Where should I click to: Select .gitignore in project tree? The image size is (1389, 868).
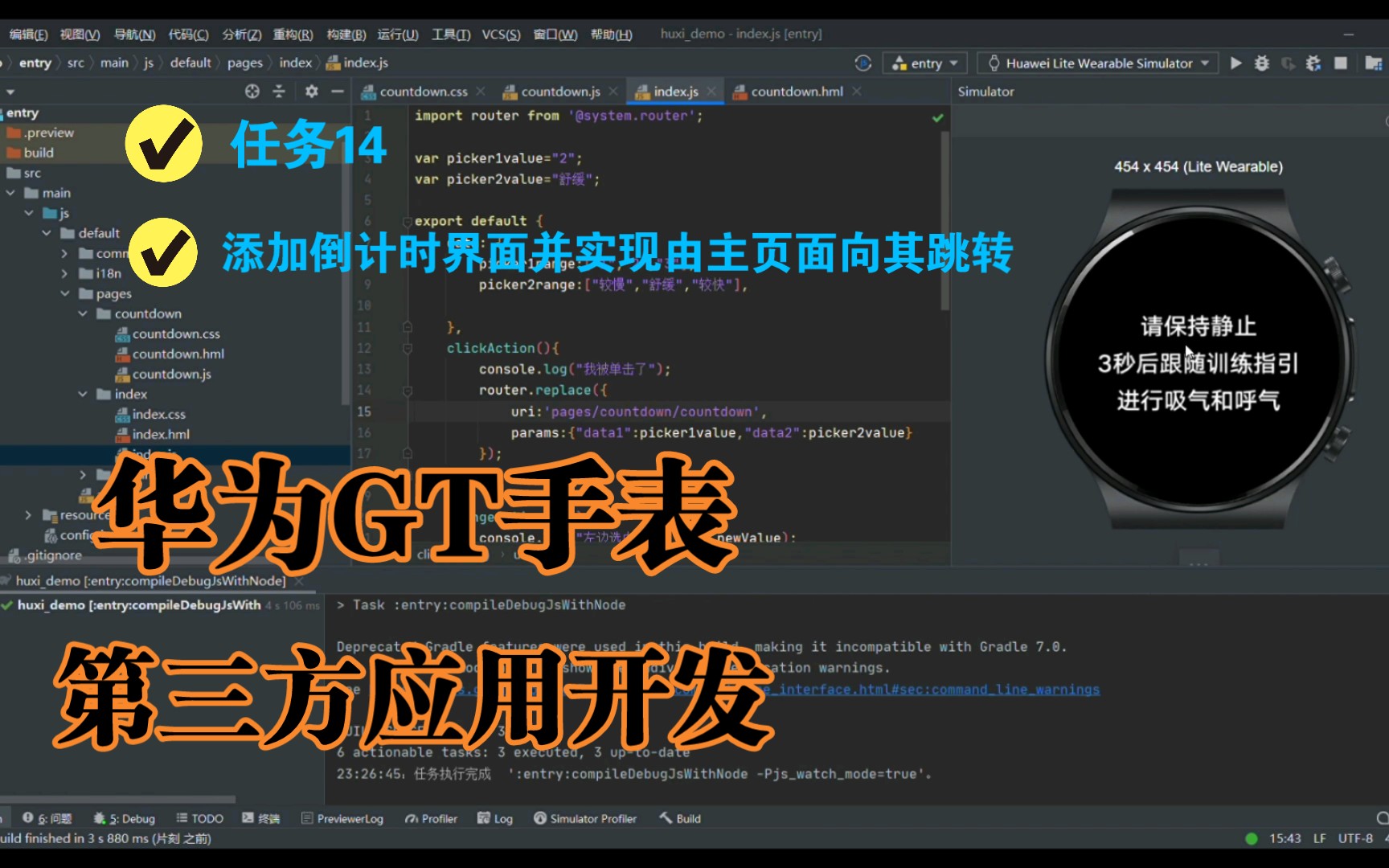click(45, 555)
